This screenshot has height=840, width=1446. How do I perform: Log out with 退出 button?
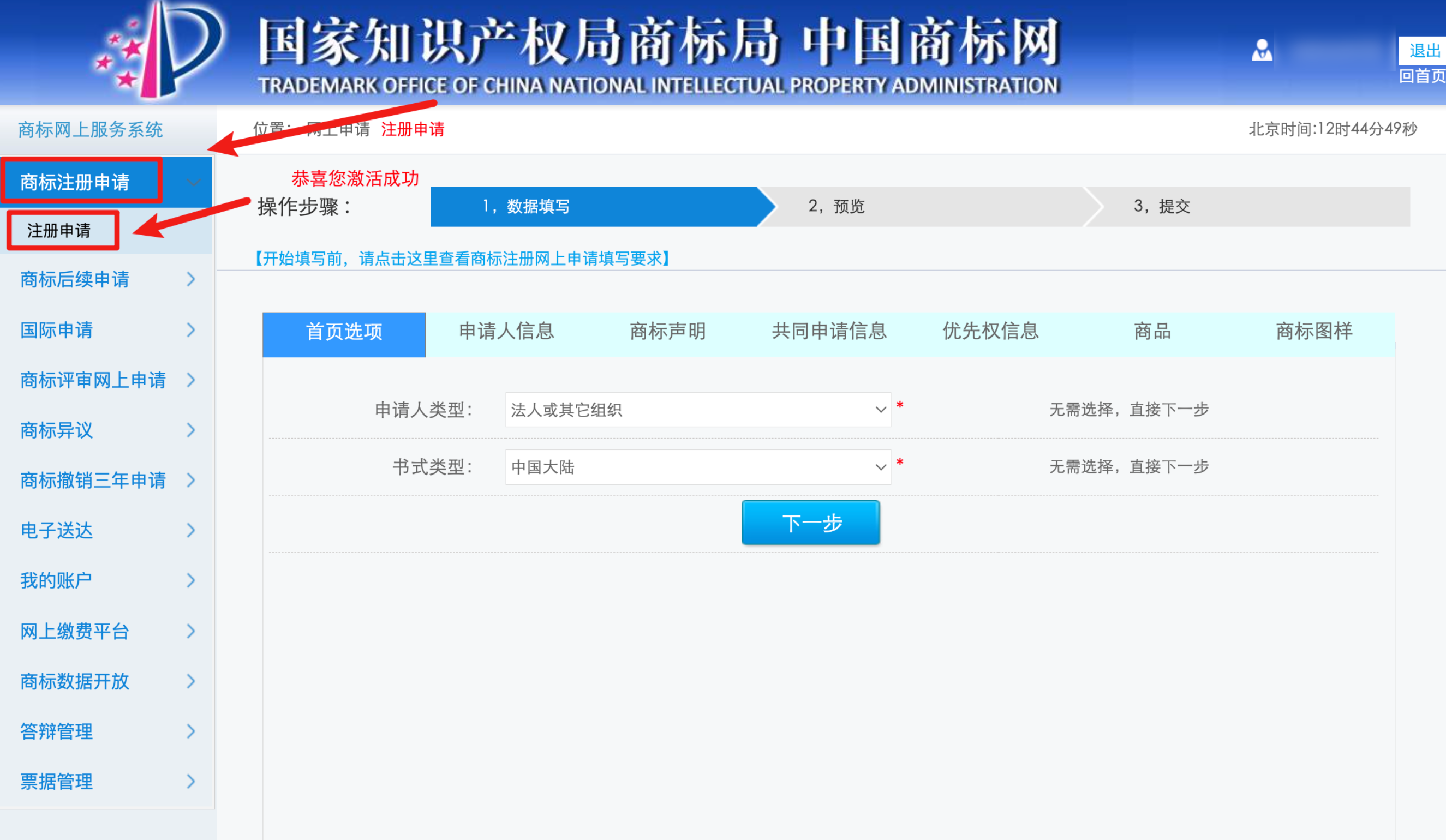(x=1424, y=51)
